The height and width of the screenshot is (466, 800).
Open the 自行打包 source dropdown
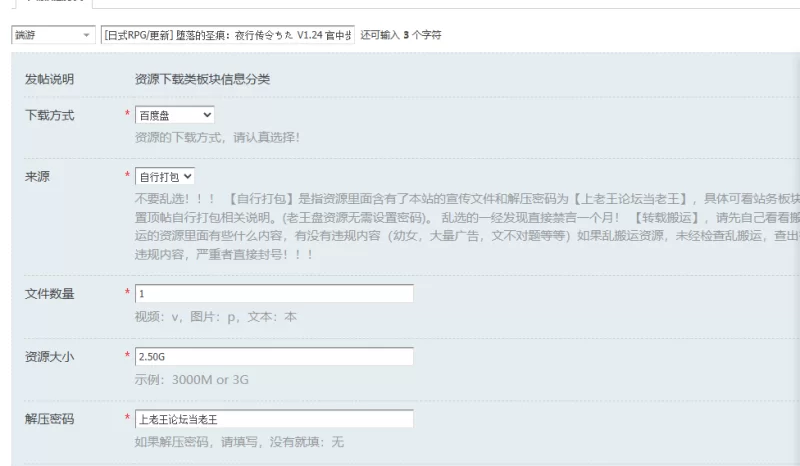click(x=165, y=177)
